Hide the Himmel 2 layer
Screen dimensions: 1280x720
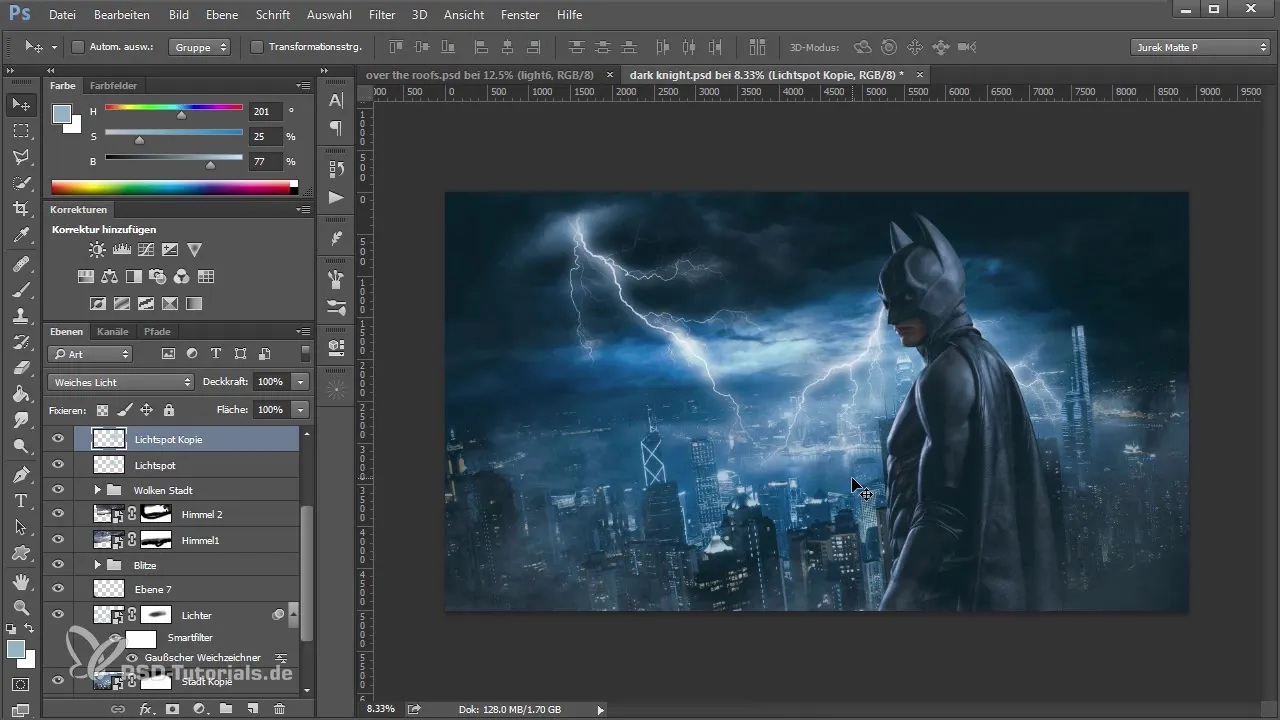click(58, 514)
